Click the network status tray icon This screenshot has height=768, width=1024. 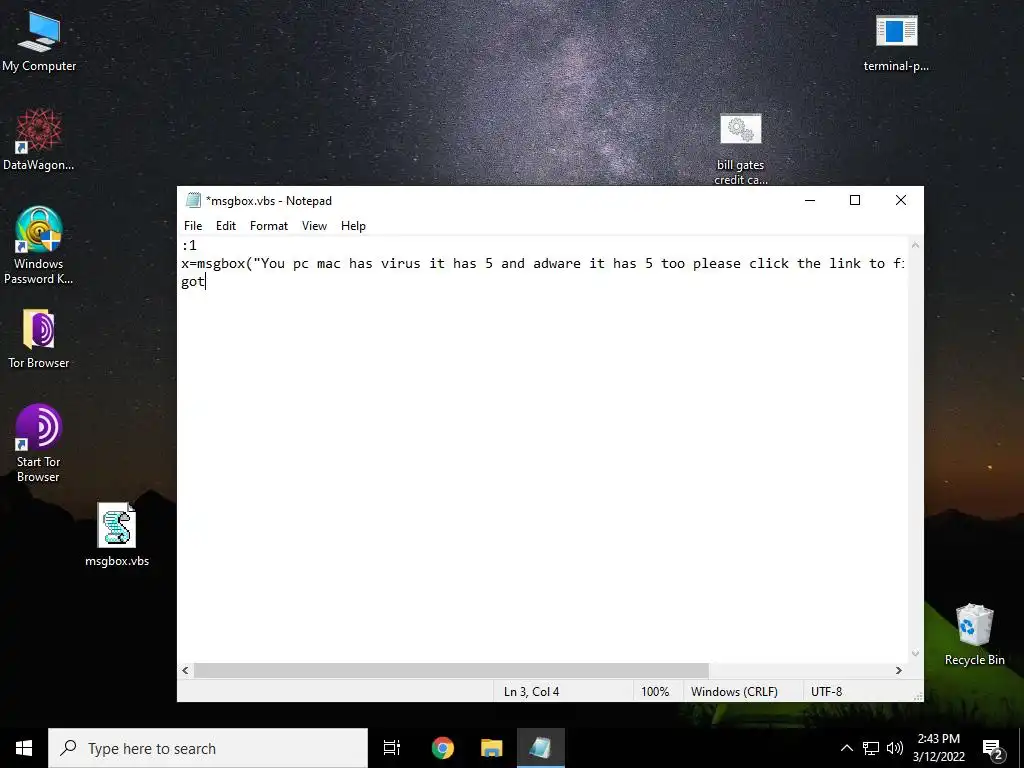pyautogui.click(x=871, y=748)
